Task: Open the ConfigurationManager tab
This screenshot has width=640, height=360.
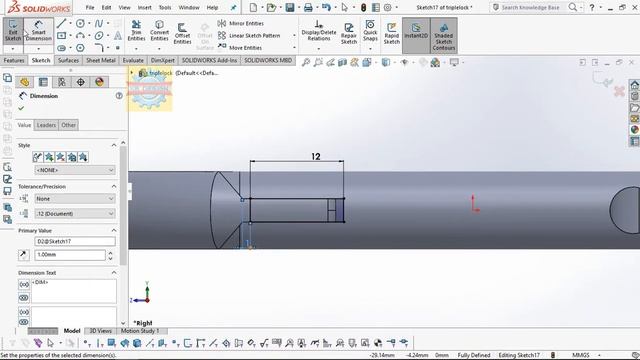Action: [62, 82]
